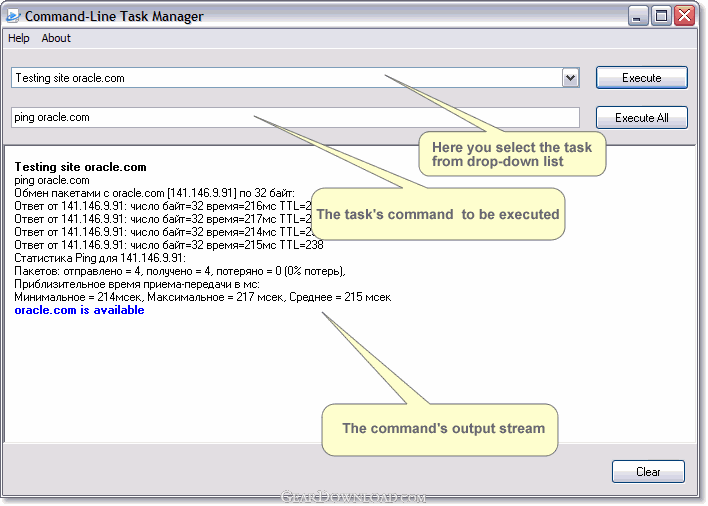Open the Help menu
This screenshot has width=708, height=506.
coord(19,38)
